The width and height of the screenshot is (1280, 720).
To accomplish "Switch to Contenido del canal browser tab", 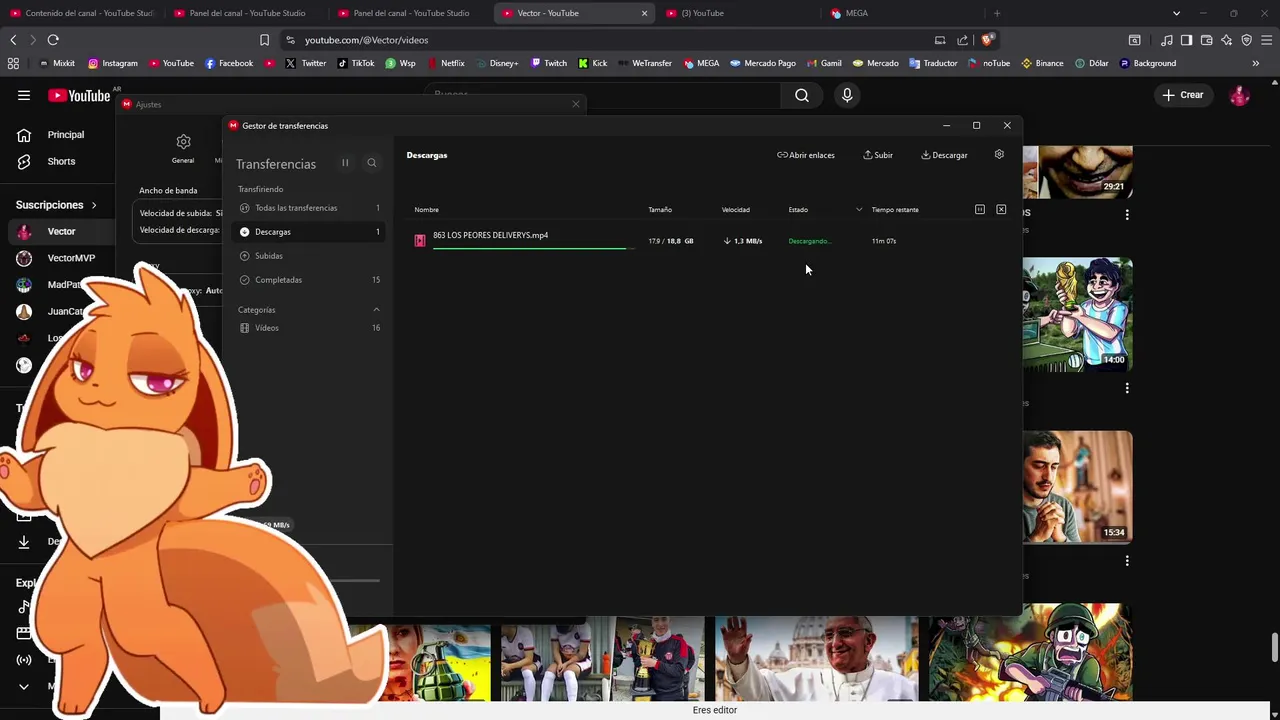I will pos(82,13).
